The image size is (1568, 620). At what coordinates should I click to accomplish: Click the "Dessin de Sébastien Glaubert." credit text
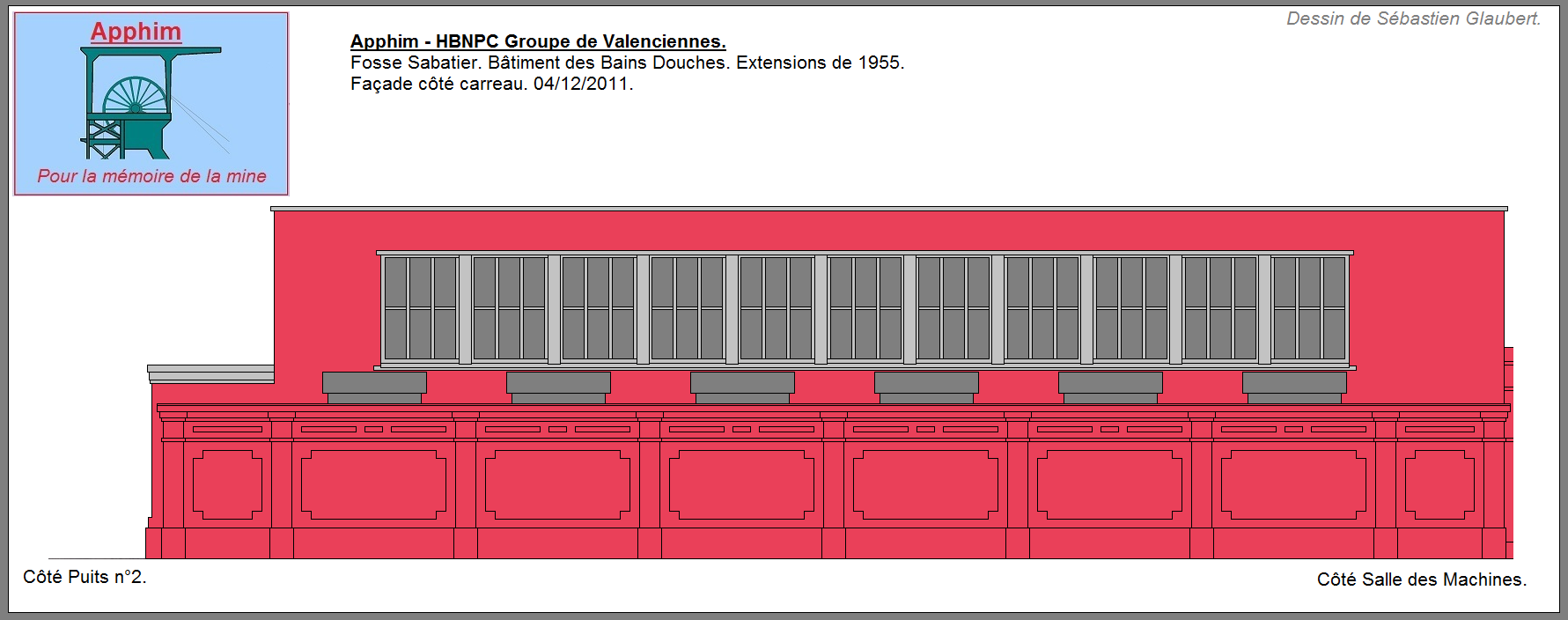(1413, 18)
